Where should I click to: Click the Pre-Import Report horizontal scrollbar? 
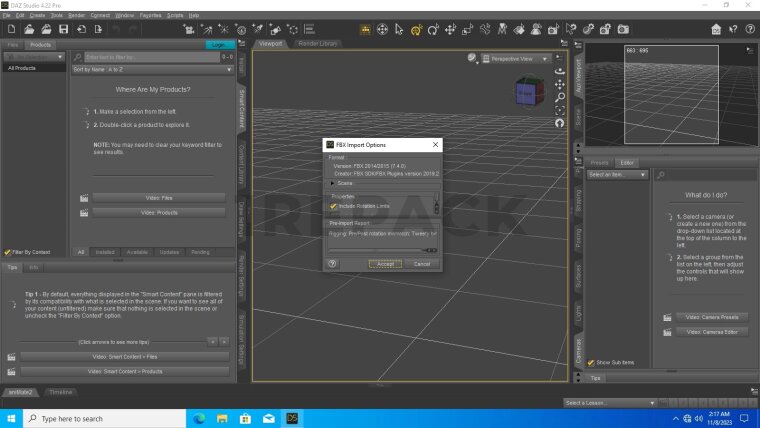coord(377,250)
